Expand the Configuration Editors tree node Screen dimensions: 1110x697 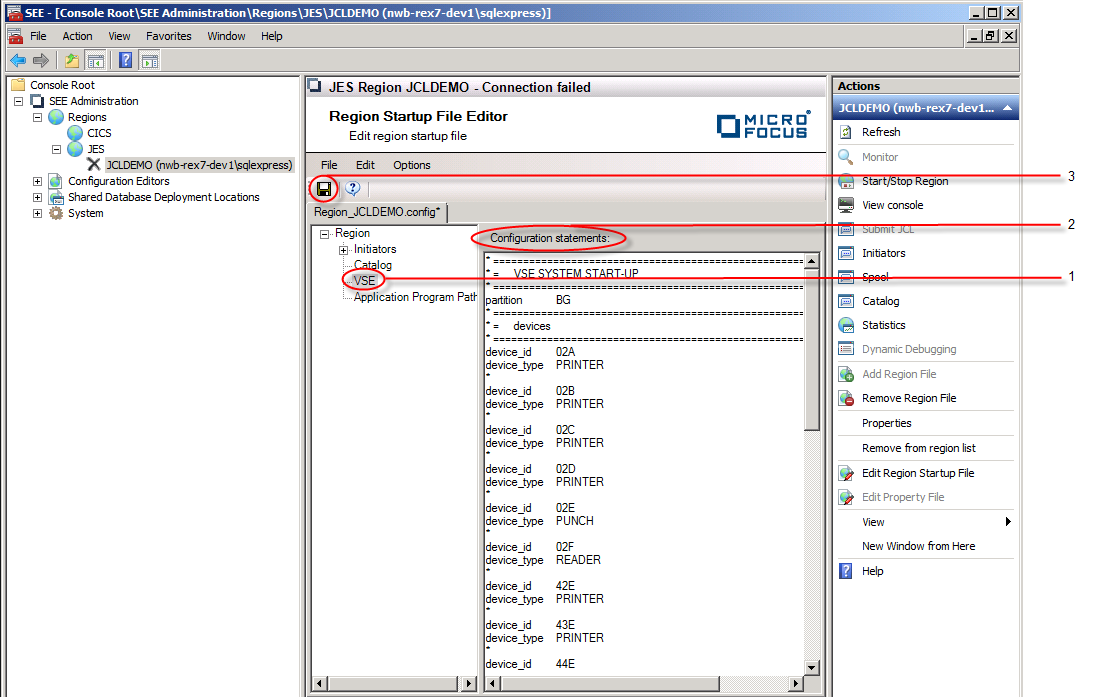pos(37,181)
